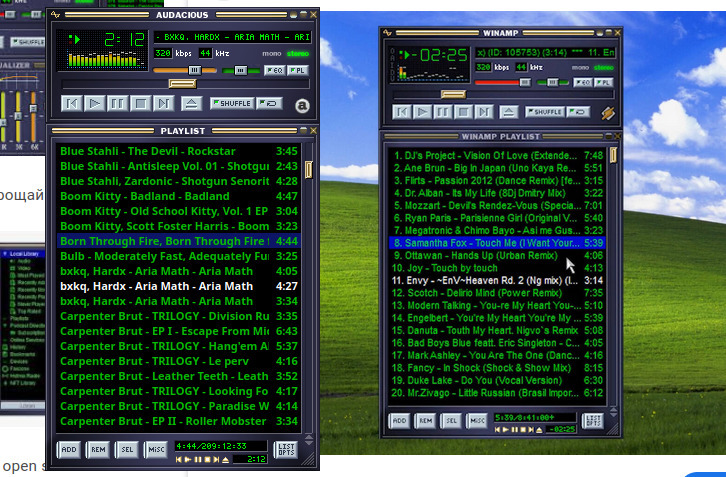Toggle repeat button in Winamp

(578, 112)
